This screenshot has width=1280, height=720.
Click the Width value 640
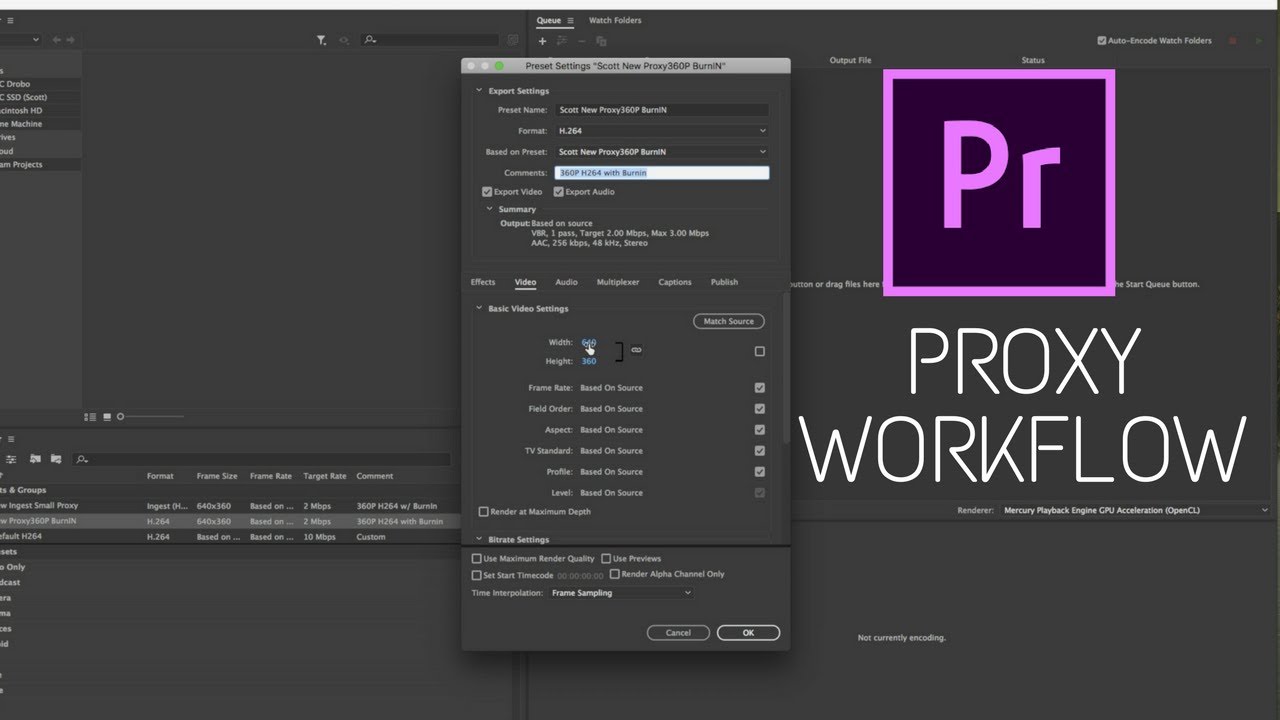coord(589,343)
